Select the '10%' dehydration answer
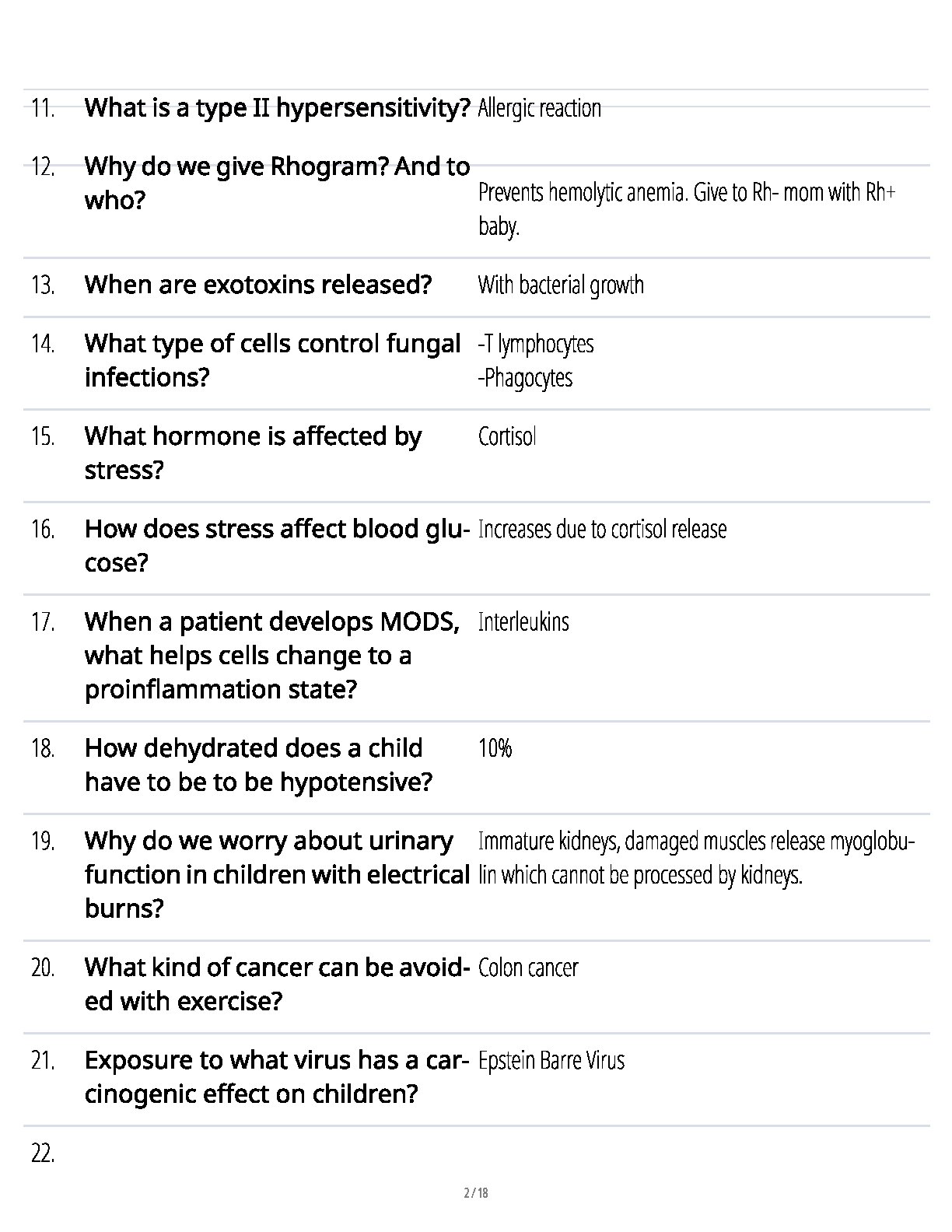Screen dimensions: 952x1232 click(x=495, y=748)
